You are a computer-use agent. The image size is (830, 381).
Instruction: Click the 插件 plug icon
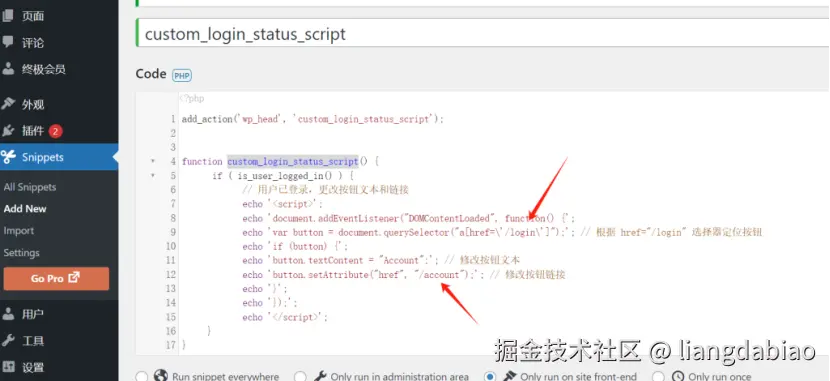tap(7, 130)
